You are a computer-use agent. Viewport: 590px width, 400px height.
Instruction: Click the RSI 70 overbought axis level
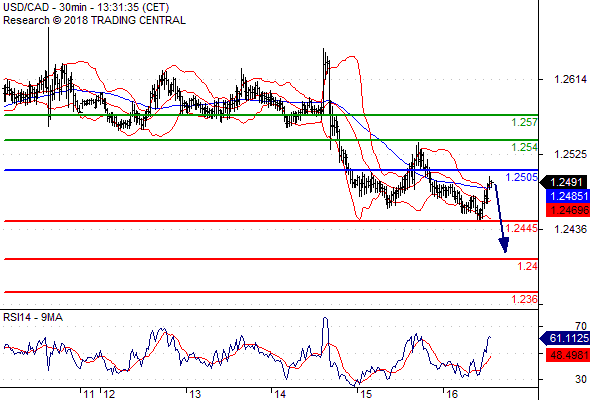point(581,326)
